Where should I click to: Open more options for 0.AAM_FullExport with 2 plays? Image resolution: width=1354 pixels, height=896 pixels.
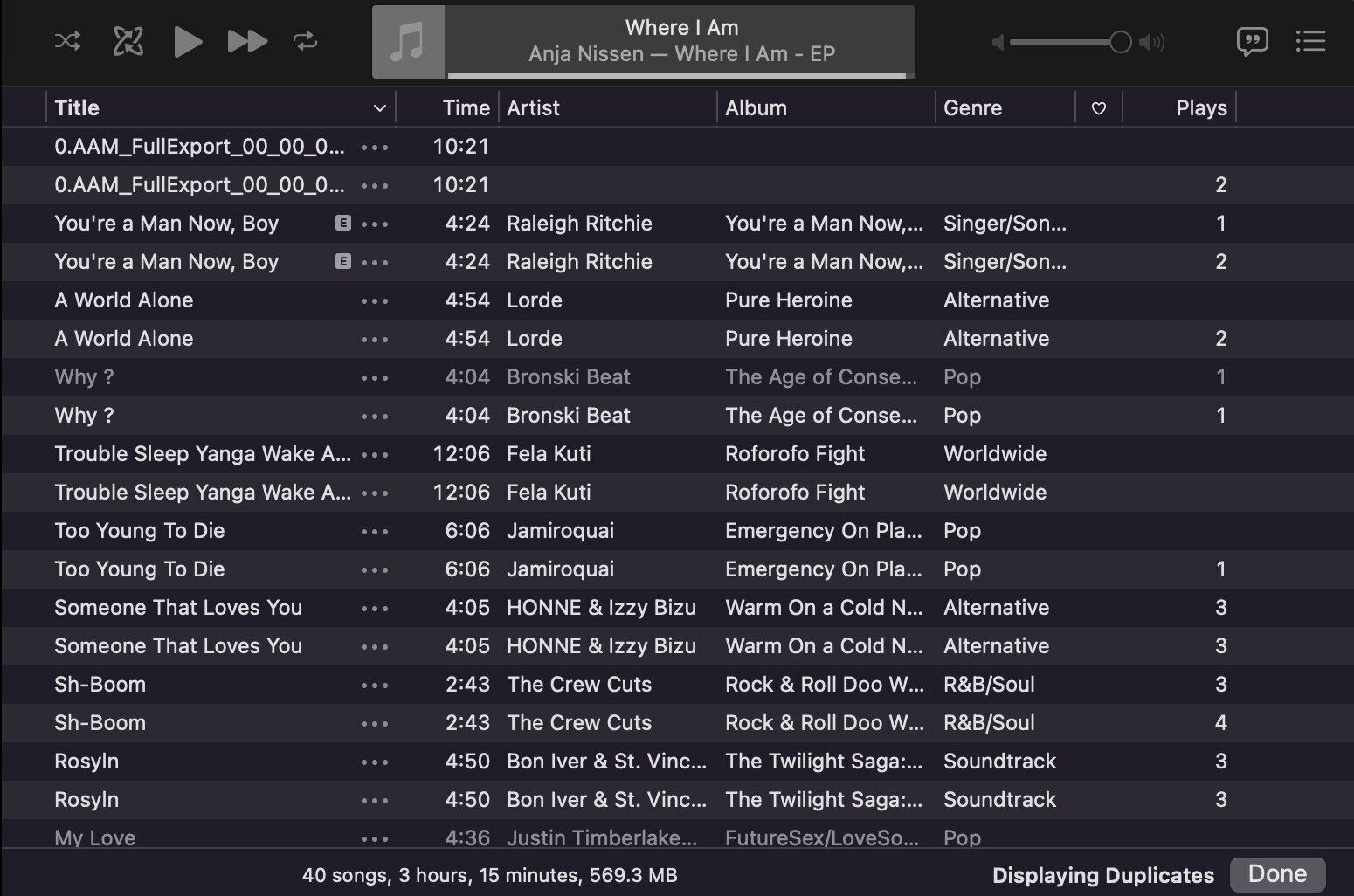(375, 186)
